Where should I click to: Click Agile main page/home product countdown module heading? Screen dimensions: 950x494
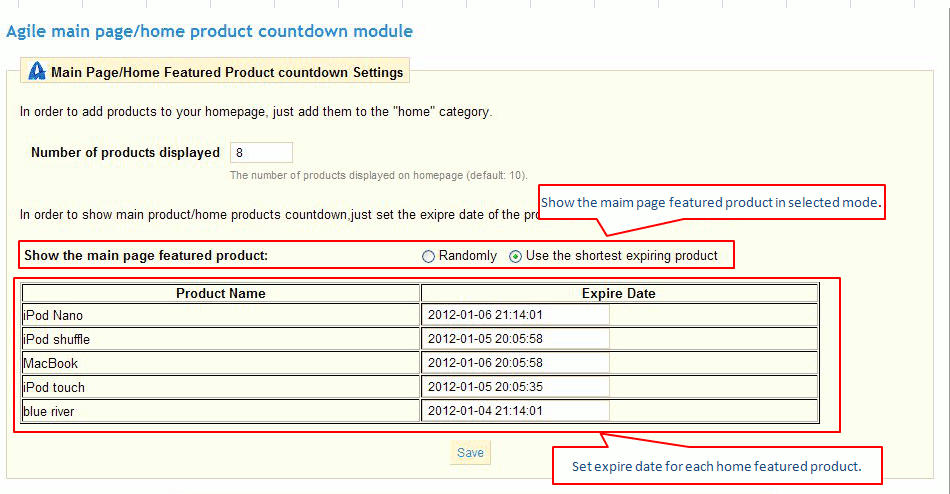click(210, 31)
